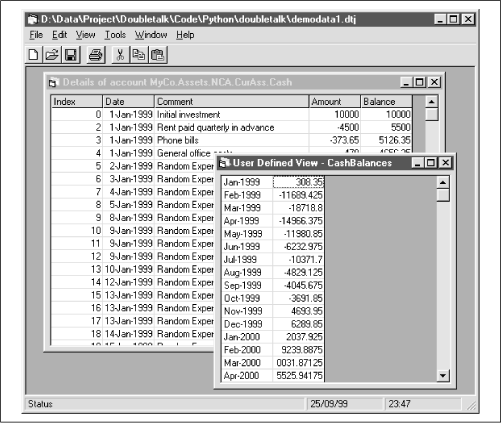Screen dimensions: 502x424
Task: Select the Jan-1999 value 308.35 cell
Action: pos(298,182)
